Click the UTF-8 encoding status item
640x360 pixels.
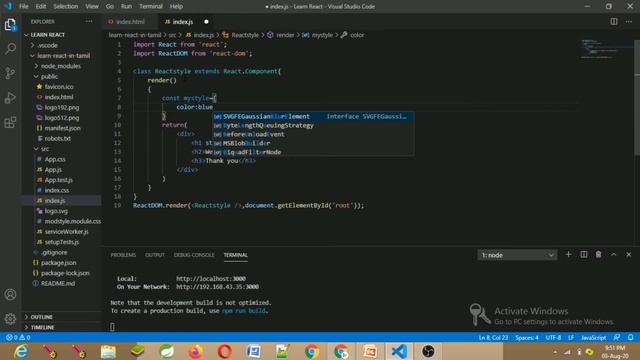(553, 338)
